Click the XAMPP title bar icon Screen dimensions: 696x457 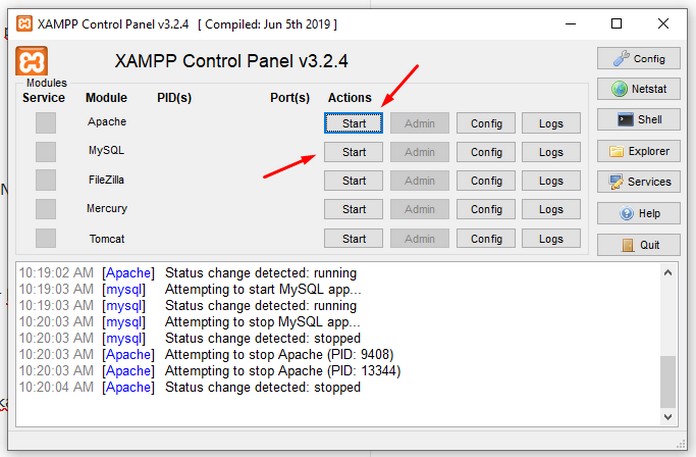pos(24,24)
